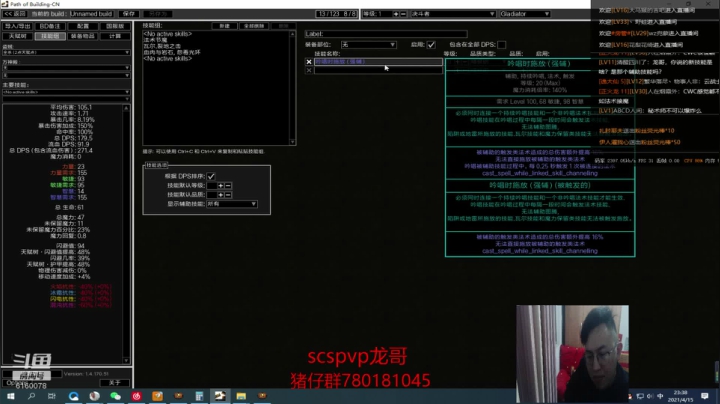Open Task View on taskbar

52,396
